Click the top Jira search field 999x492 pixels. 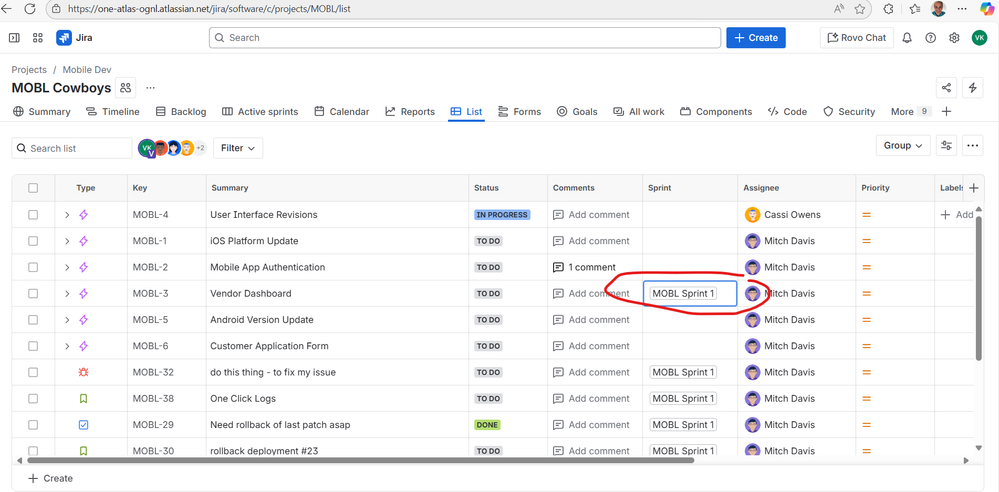465,38
